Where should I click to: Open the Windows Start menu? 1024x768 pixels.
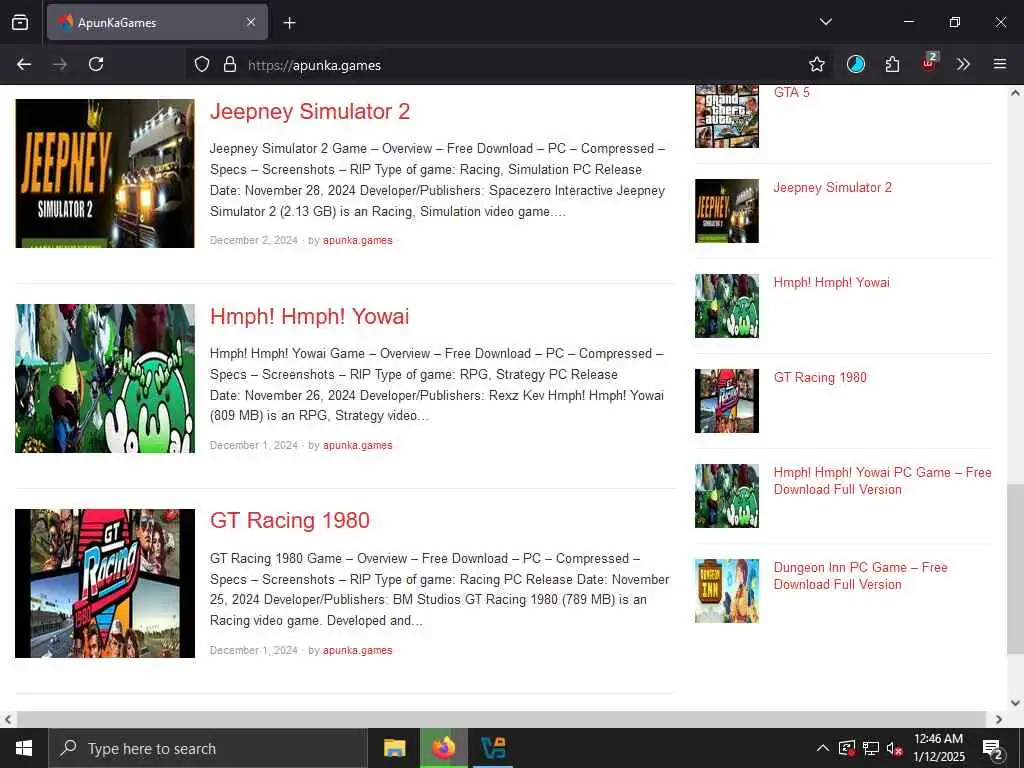click(x=24, y=748)
